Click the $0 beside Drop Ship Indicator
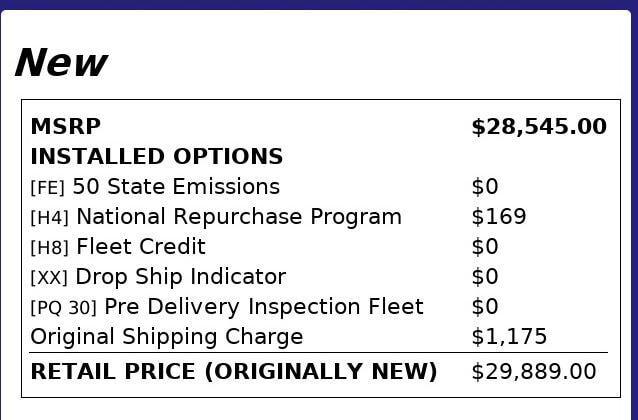 [x=485, y=277]
